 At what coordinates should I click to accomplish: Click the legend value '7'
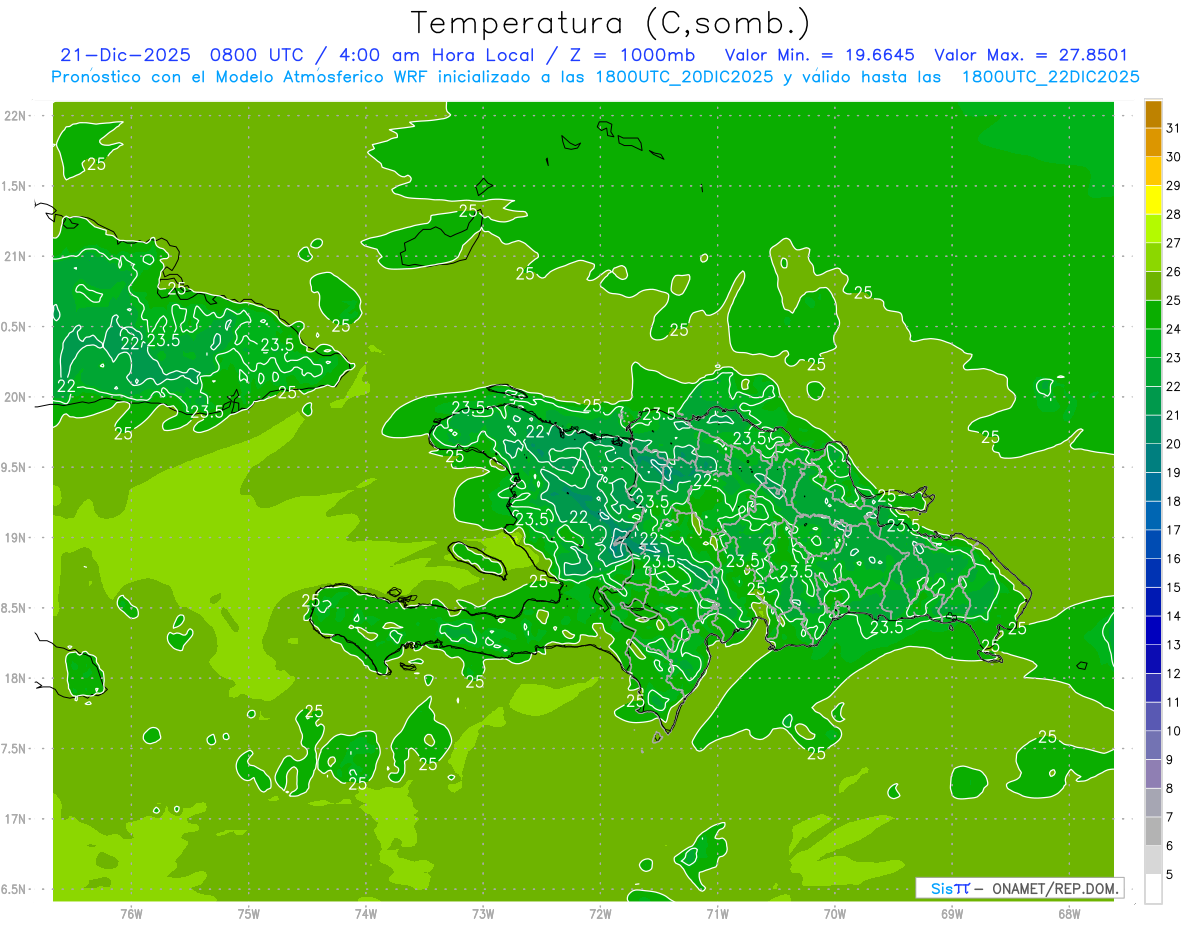pos(1170,818)
